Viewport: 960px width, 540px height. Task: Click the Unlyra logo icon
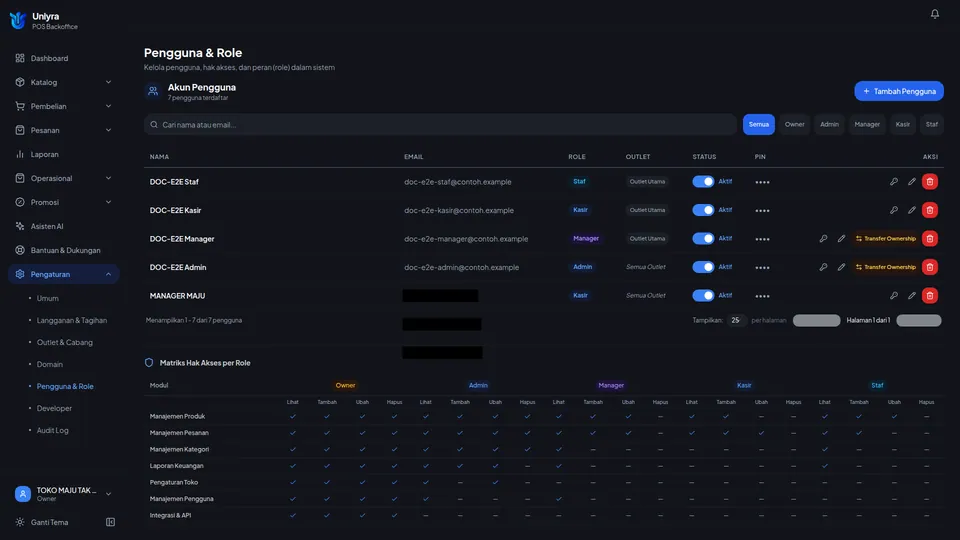tap(18, 20)
